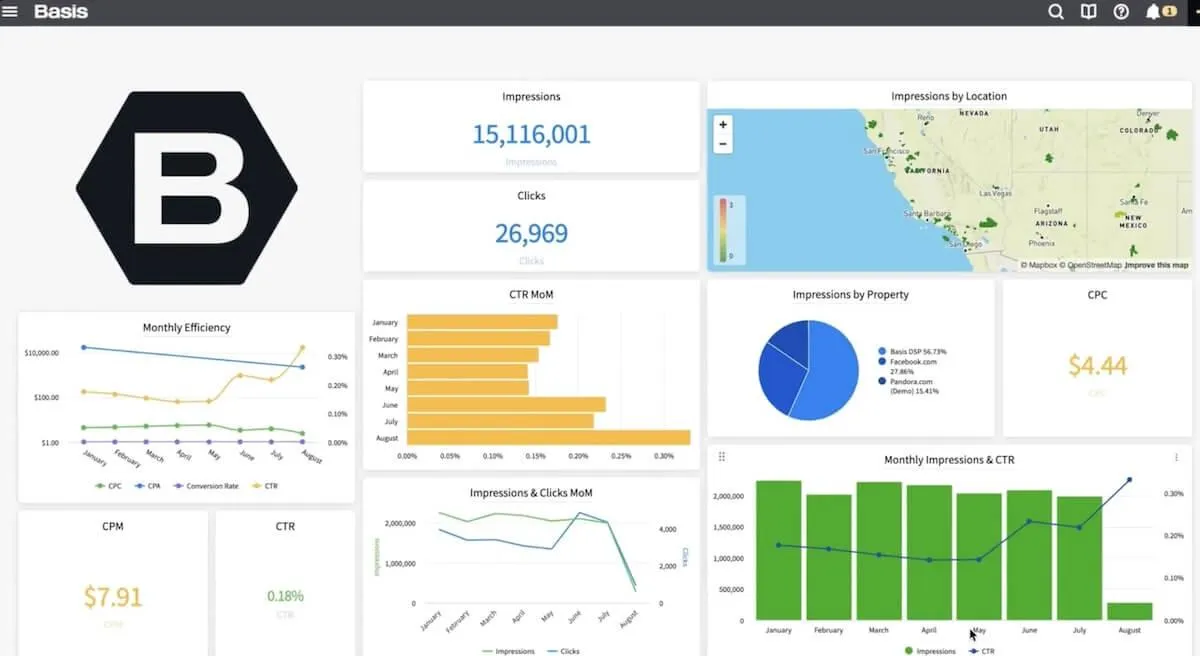Viewport: 1200px width, 656px height.
Task: Click the largest Basis DSP pie slice
Action: (x=830, y=372)
